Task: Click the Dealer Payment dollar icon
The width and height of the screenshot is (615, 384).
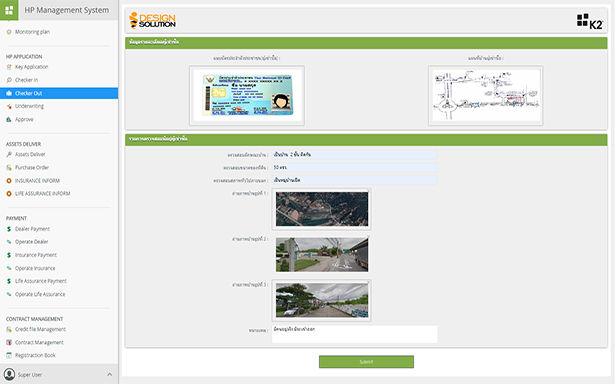Action: (x=9, y=229)
